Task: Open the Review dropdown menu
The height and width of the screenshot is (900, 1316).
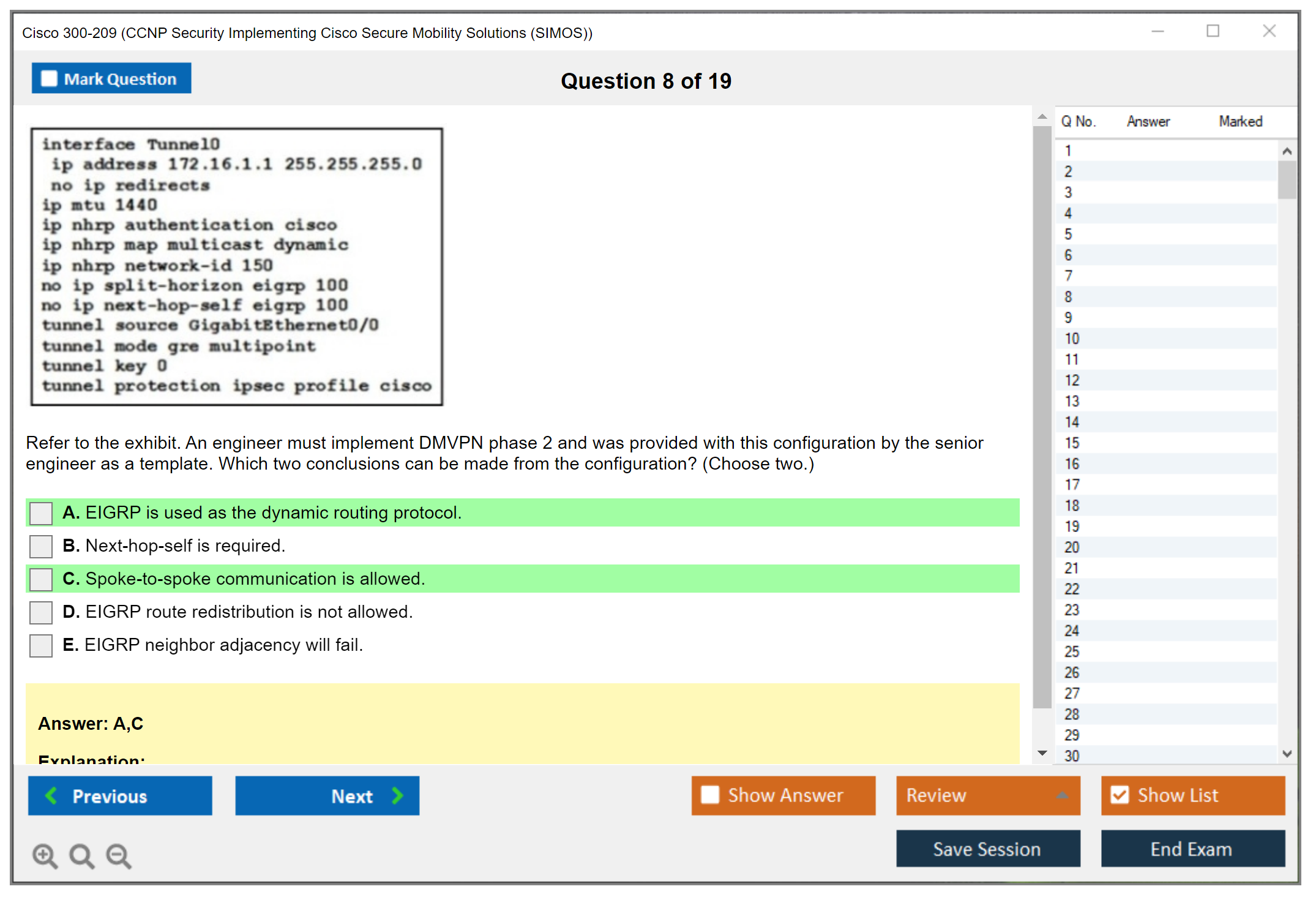Action: [x=1061, y=795]
